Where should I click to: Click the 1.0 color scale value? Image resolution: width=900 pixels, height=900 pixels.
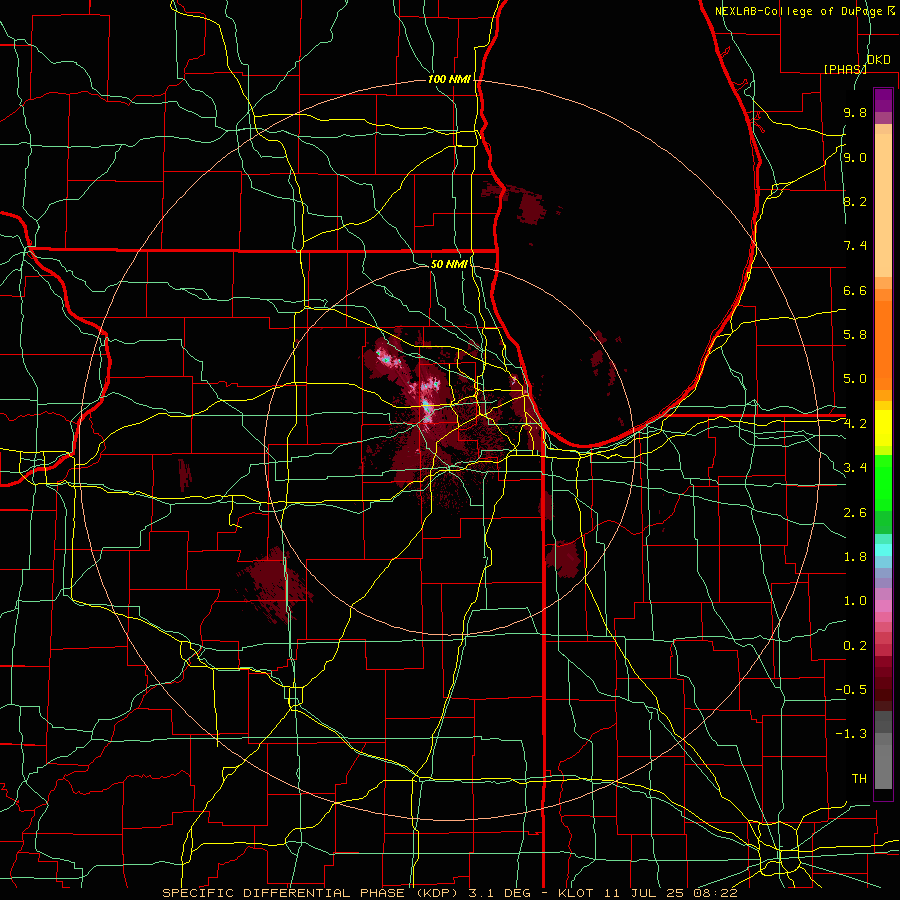pos(855,601)
